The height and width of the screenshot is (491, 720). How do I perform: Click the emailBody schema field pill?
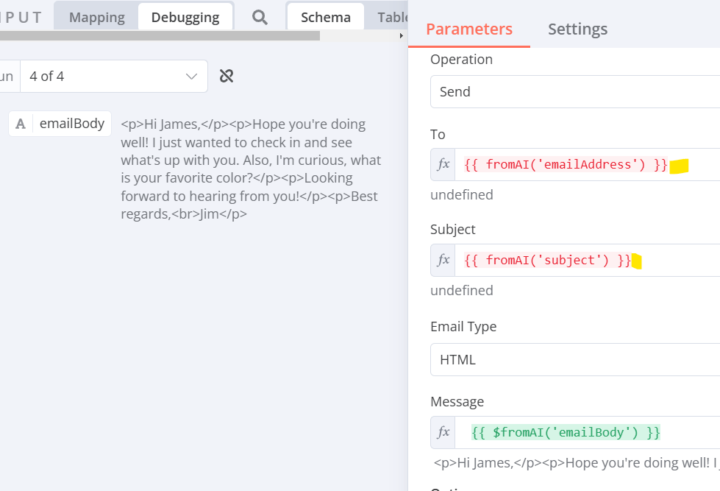tap(60, 124)
